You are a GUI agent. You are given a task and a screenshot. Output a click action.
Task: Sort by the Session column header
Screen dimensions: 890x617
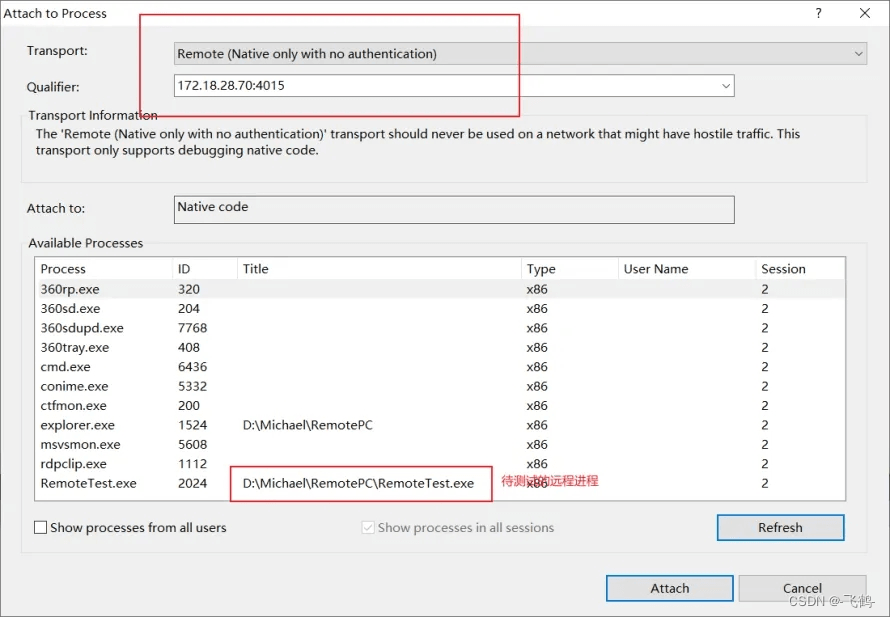tap(800, 268)
